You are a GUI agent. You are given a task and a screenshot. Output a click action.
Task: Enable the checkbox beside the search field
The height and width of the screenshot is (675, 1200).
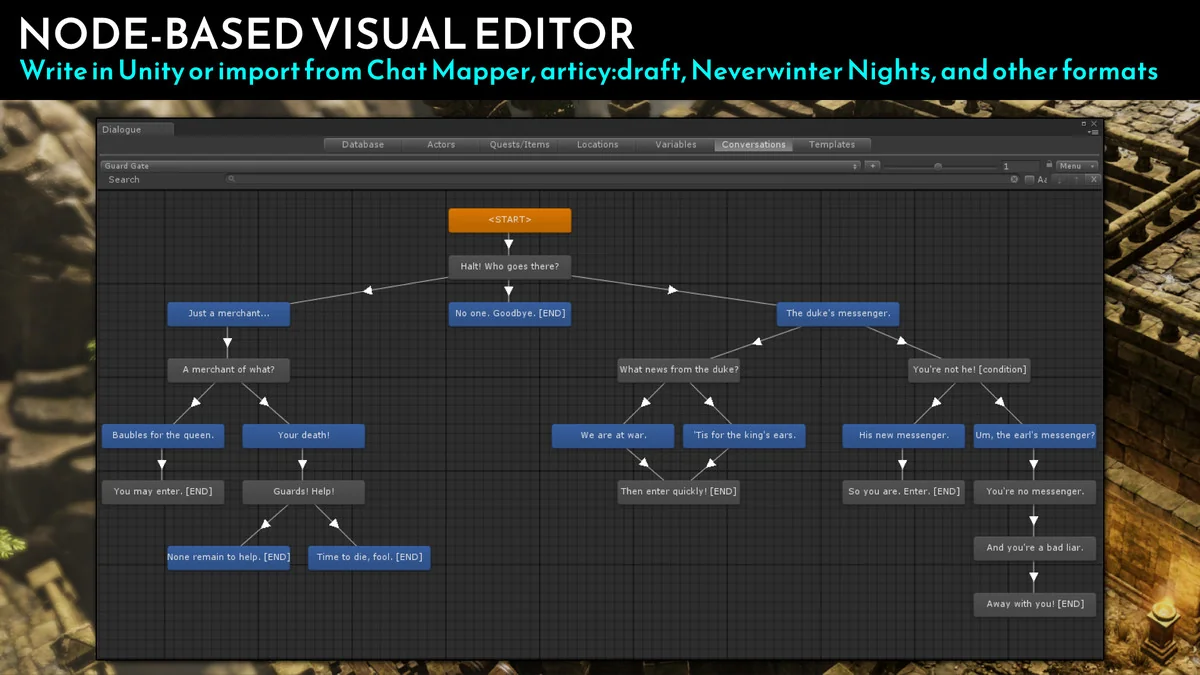click(x=1028, y=179)
